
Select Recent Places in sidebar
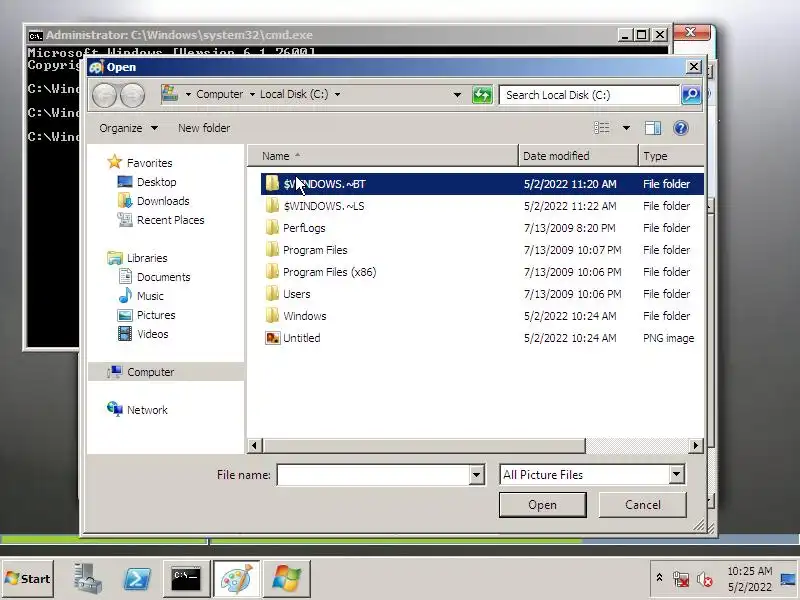(x=161, y=220)
